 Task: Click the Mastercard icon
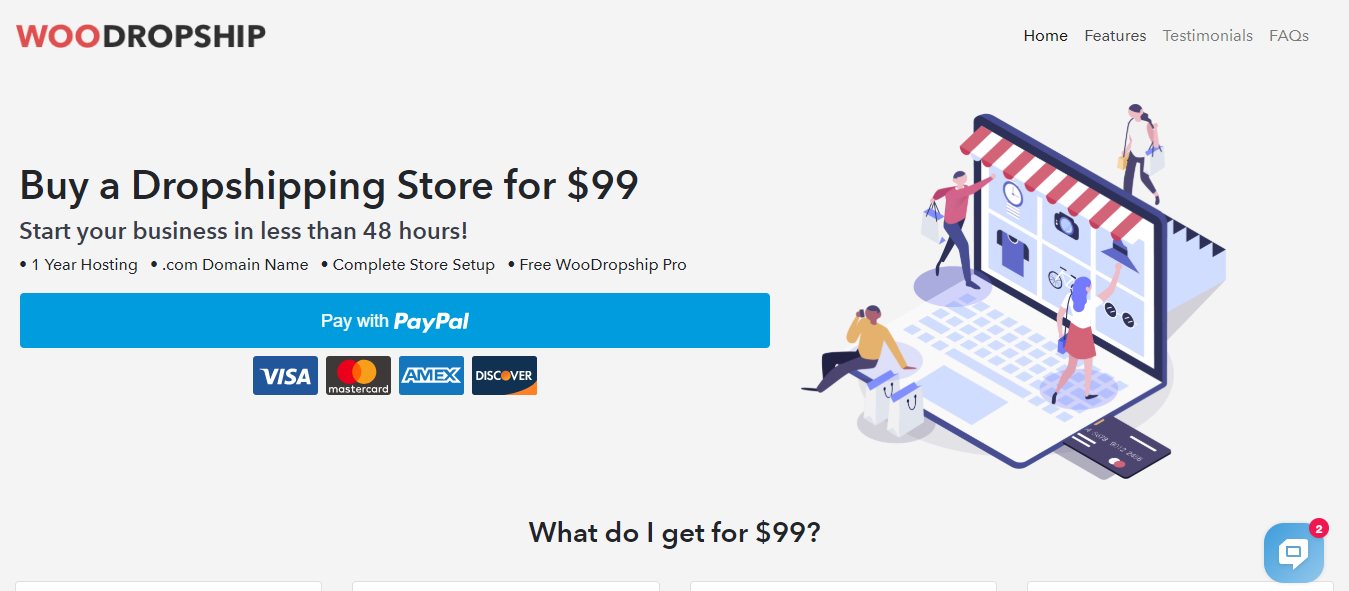358,376
